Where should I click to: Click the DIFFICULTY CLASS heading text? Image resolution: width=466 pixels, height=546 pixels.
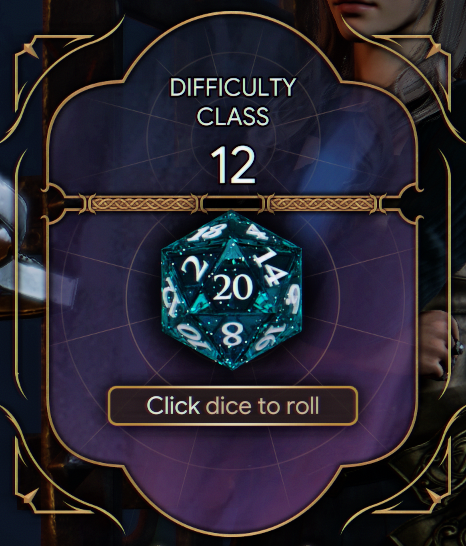[x=233, y=102]
